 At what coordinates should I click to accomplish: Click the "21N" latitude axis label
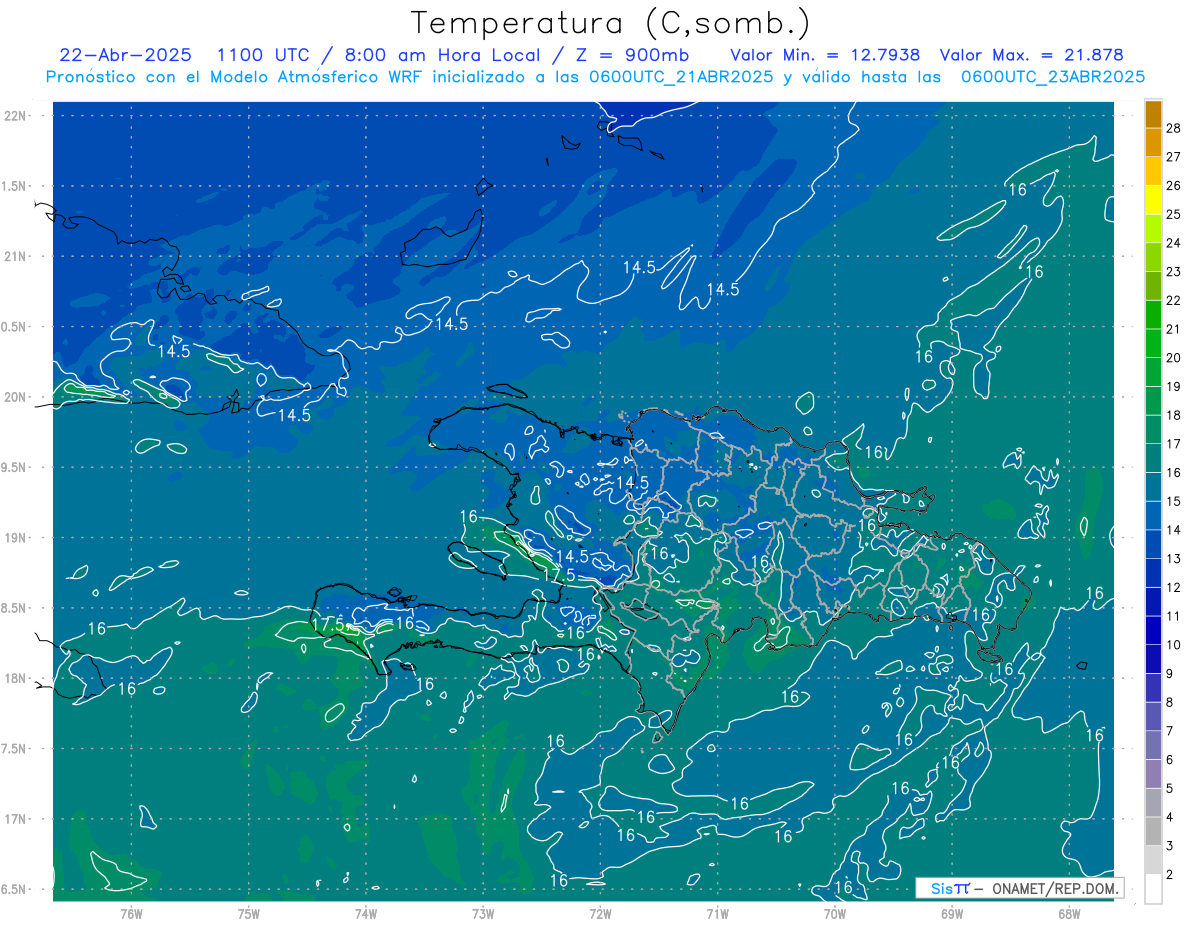pos(17,256)
